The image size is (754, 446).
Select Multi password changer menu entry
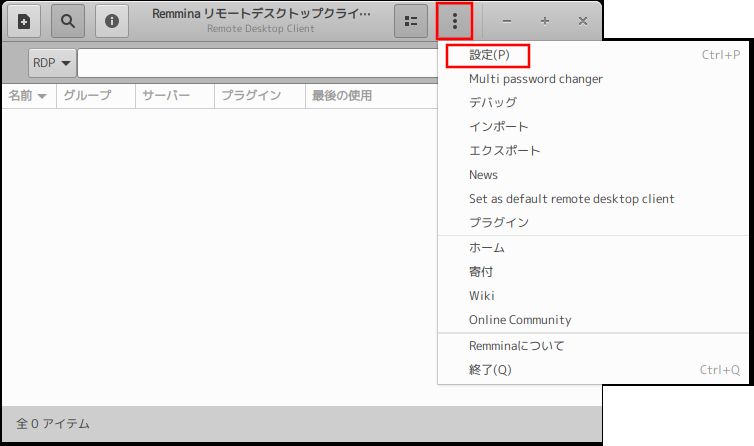(x=535, y=79)
